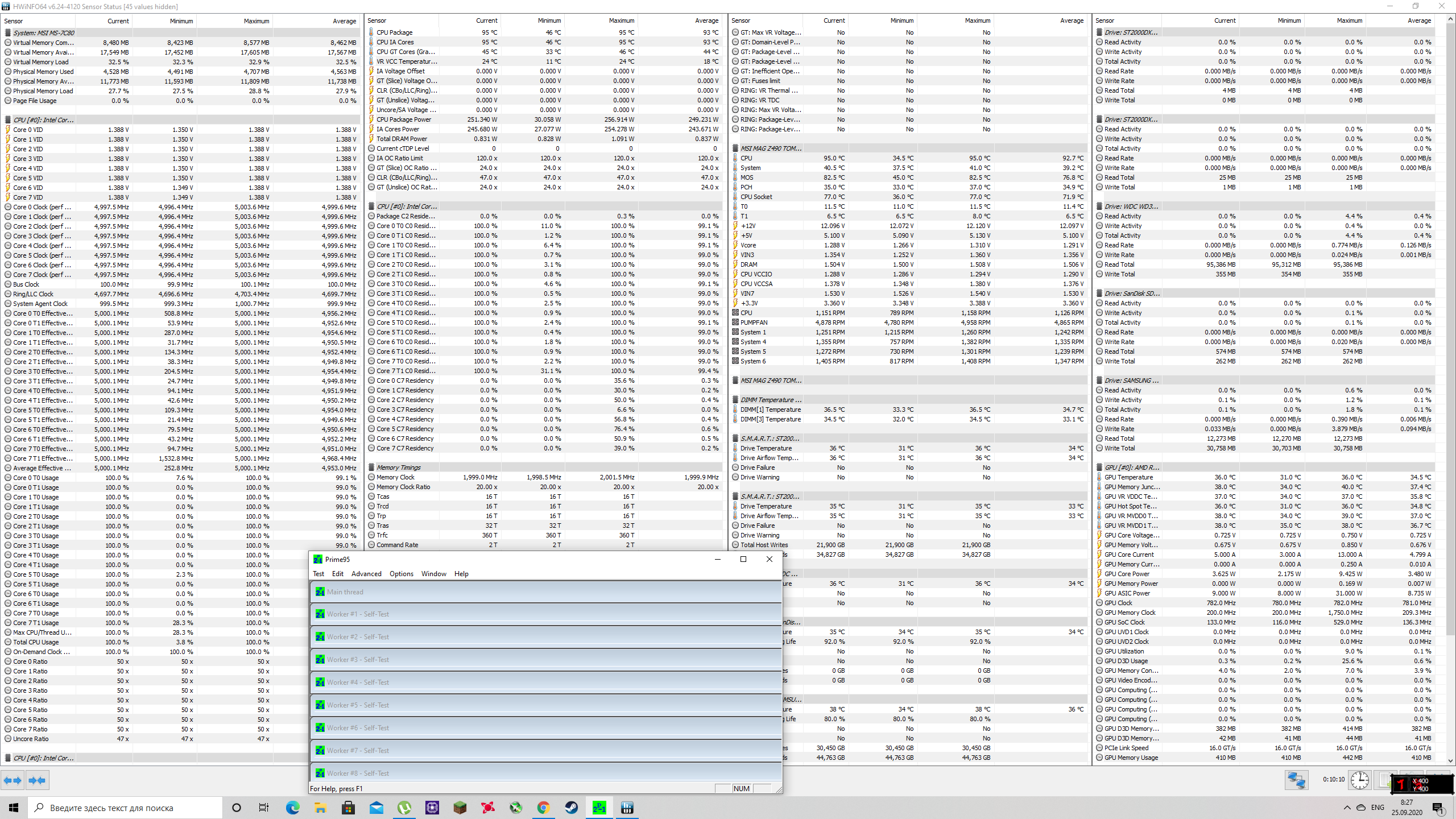This screenshot has width=1456, height=819.
Task: Click the HWiNFO taskbar icon
Action: 627,808
